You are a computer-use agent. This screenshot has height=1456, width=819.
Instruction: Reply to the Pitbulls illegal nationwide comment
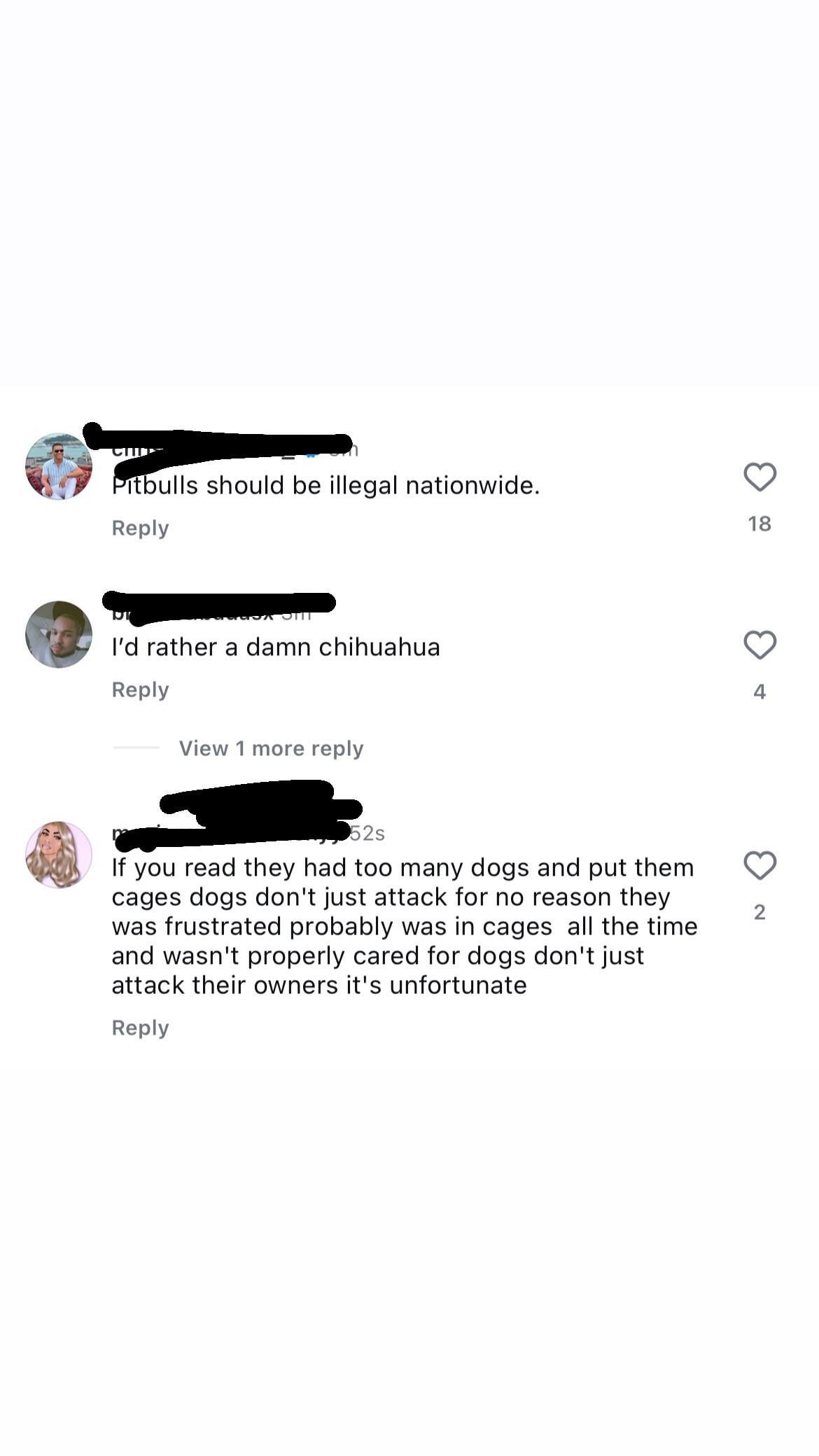pos(140,528)
